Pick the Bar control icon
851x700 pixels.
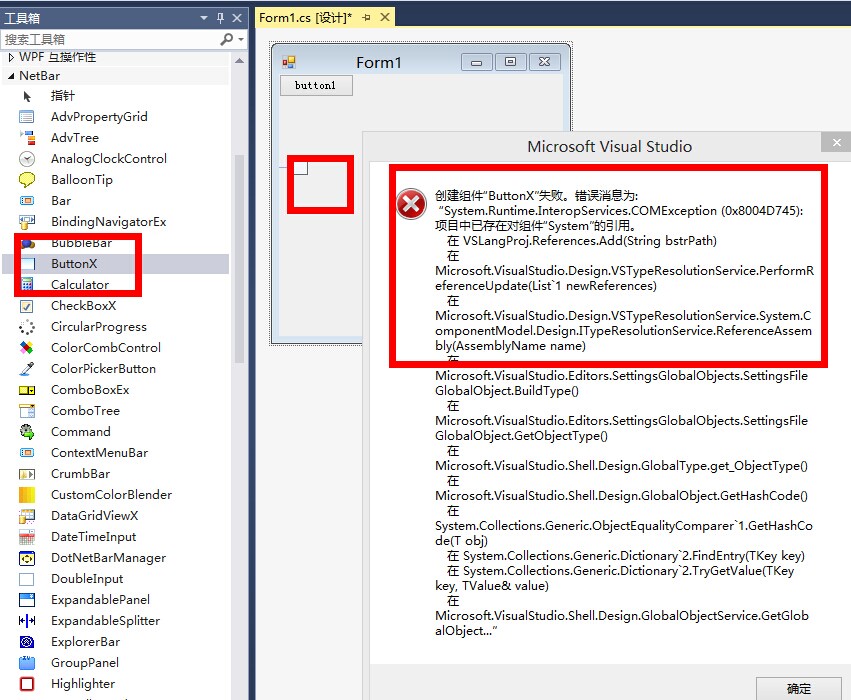pos(27,201)
